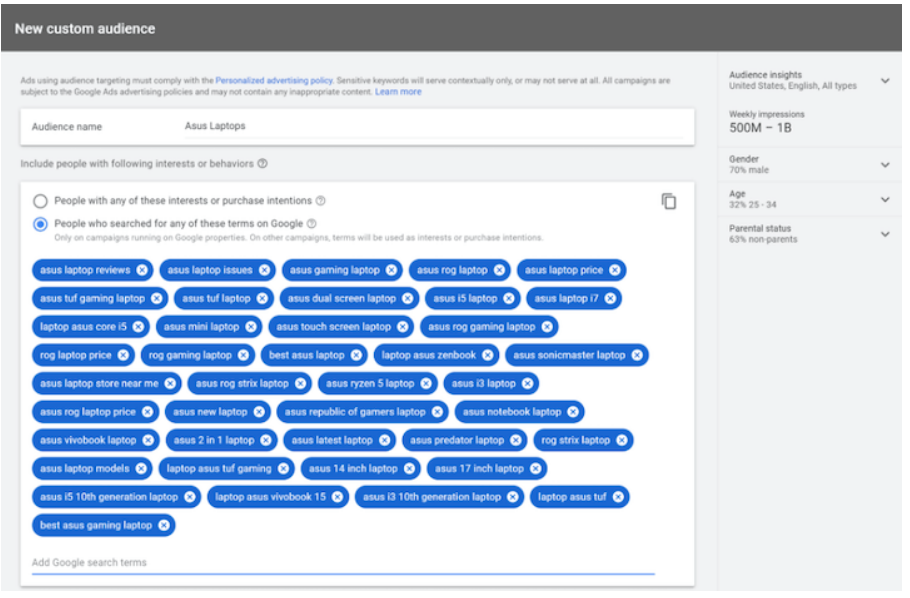Expand the Age insights section
910x598 pixels.
(x=885, y=200)
